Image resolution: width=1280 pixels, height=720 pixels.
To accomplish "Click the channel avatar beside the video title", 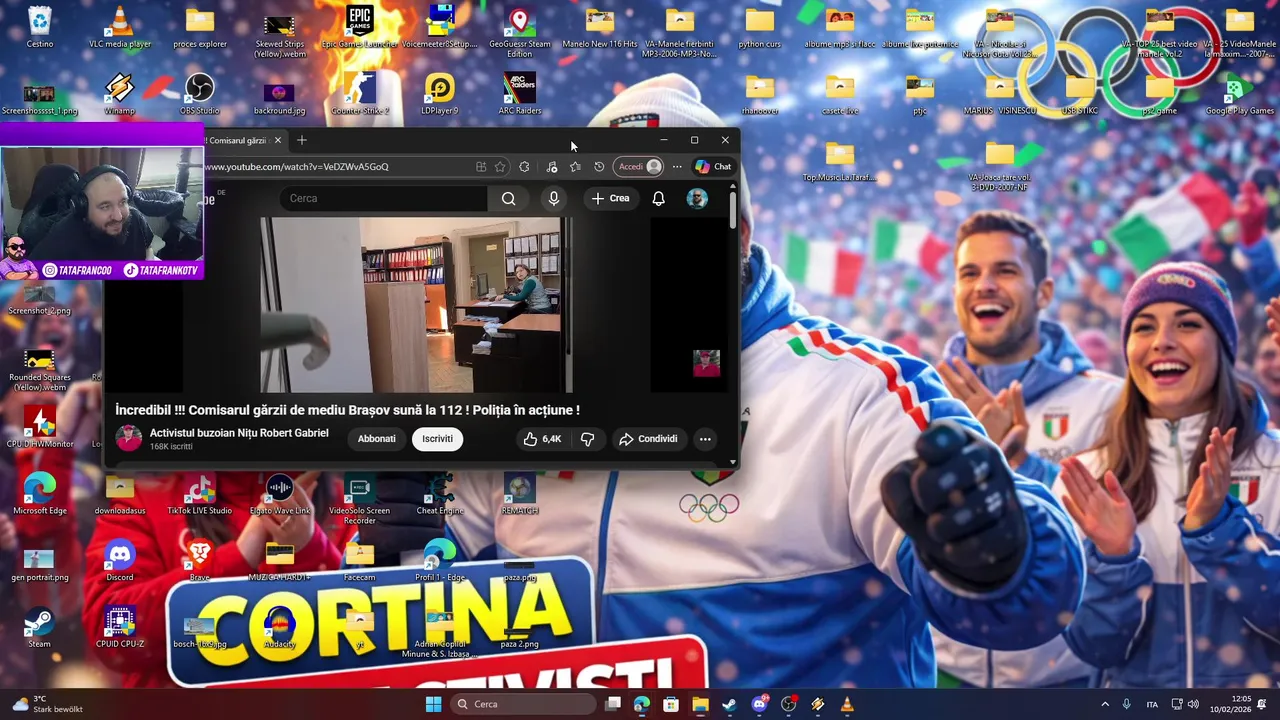I will [129, 438].
